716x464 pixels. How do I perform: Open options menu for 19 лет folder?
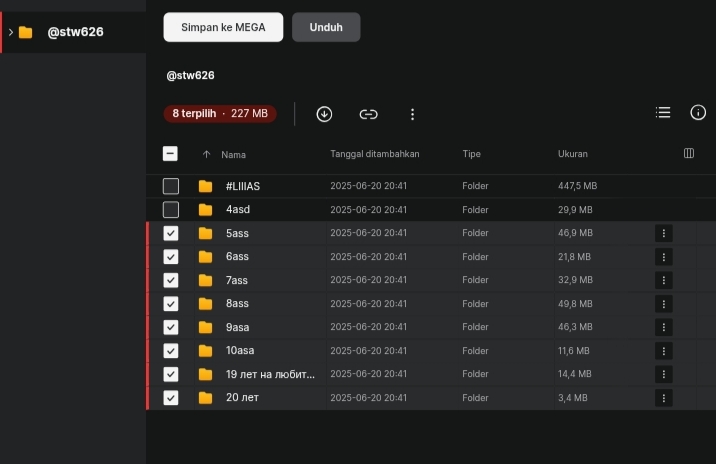click(663, 374)
